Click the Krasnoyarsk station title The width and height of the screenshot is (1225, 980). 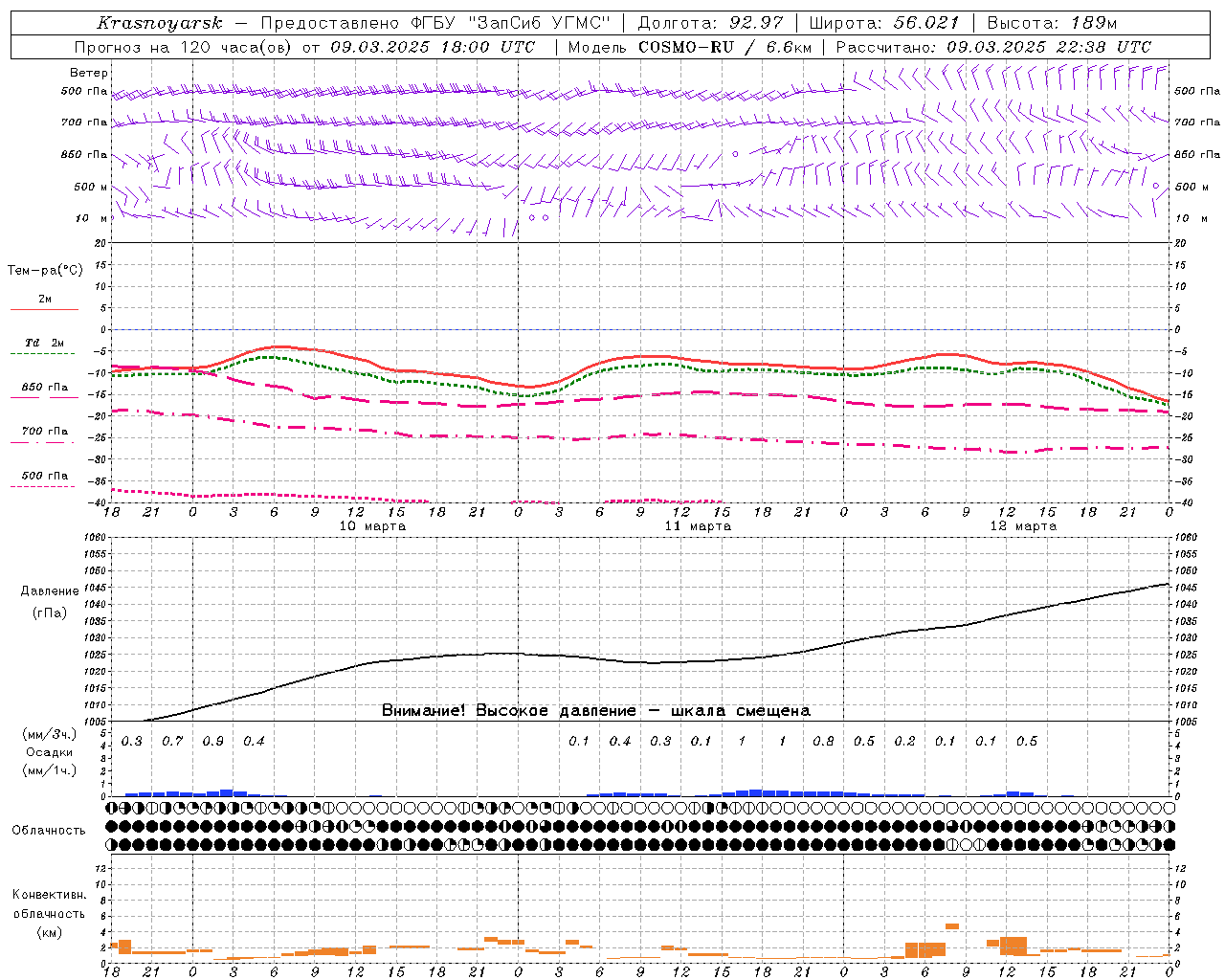160,23
